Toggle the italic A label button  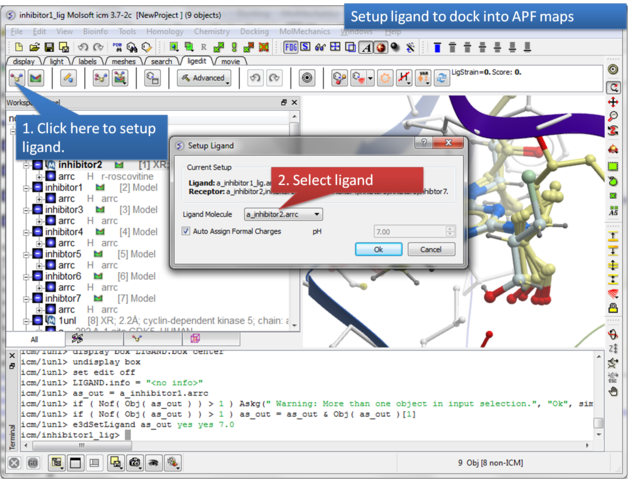(366, 48)
